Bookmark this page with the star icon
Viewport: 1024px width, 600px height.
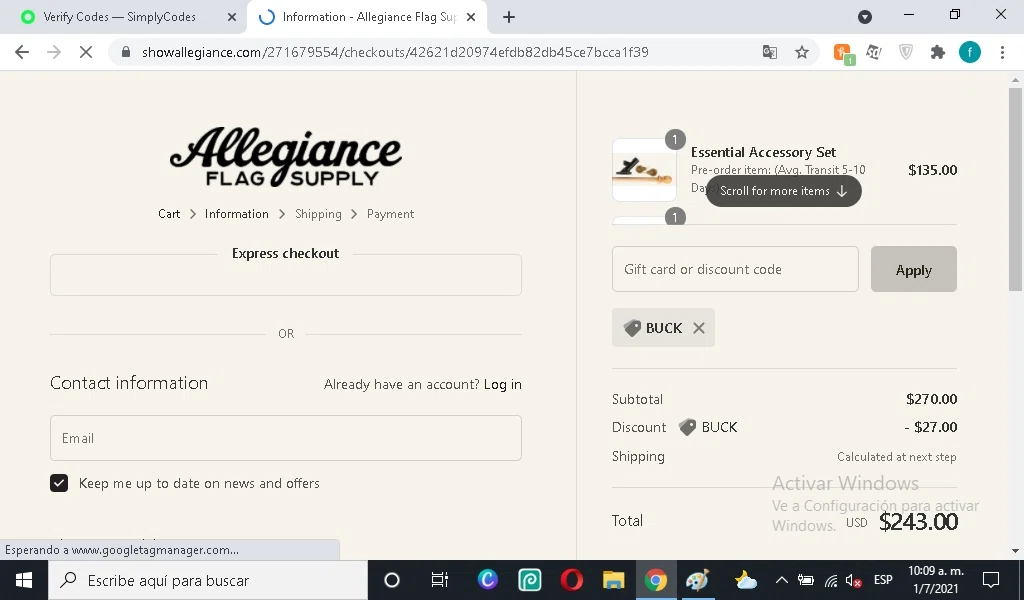tap(802, 52)
